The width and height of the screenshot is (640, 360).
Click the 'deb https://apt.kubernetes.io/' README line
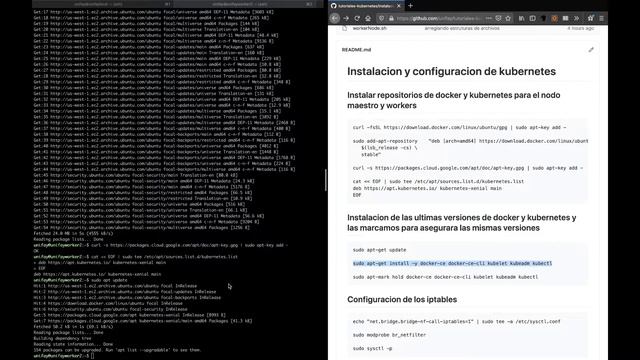[427, 188]
